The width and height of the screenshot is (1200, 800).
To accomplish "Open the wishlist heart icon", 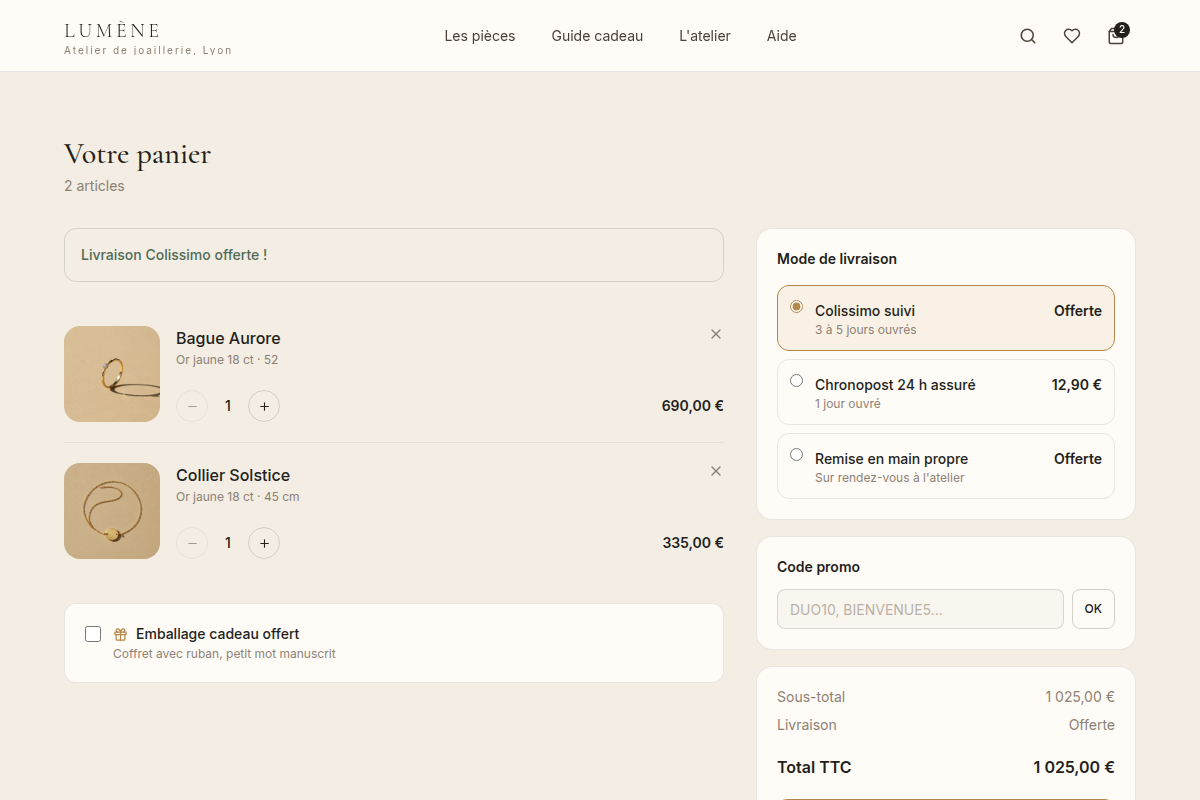I will pyautogui.click(x=1072, y=36).
